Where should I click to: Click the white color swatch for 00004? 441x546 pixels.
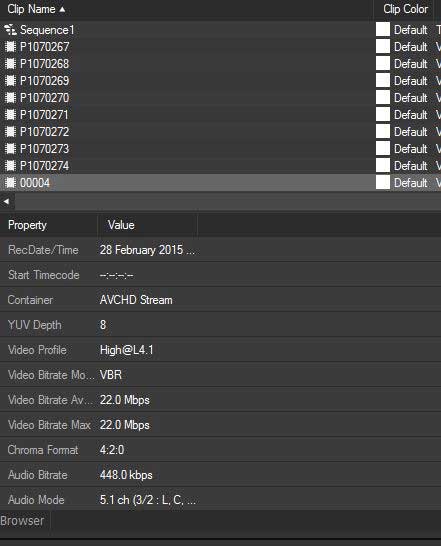point(382,182)
